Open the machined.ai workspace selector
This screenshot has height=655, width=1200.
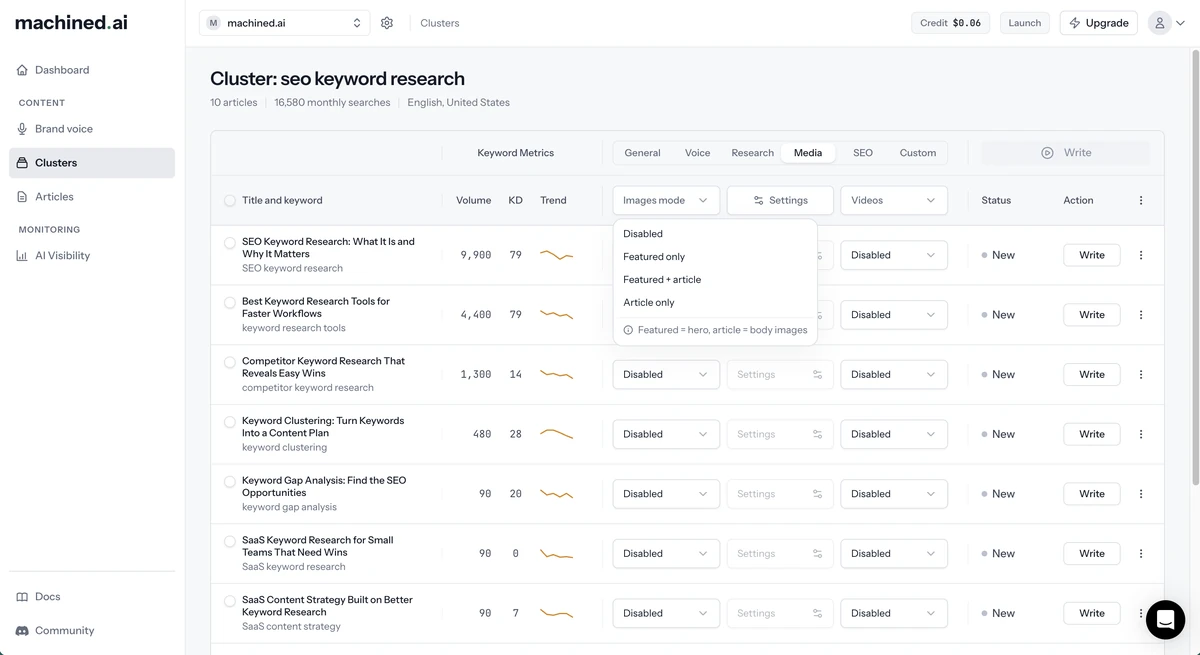(x=284, y=23)
